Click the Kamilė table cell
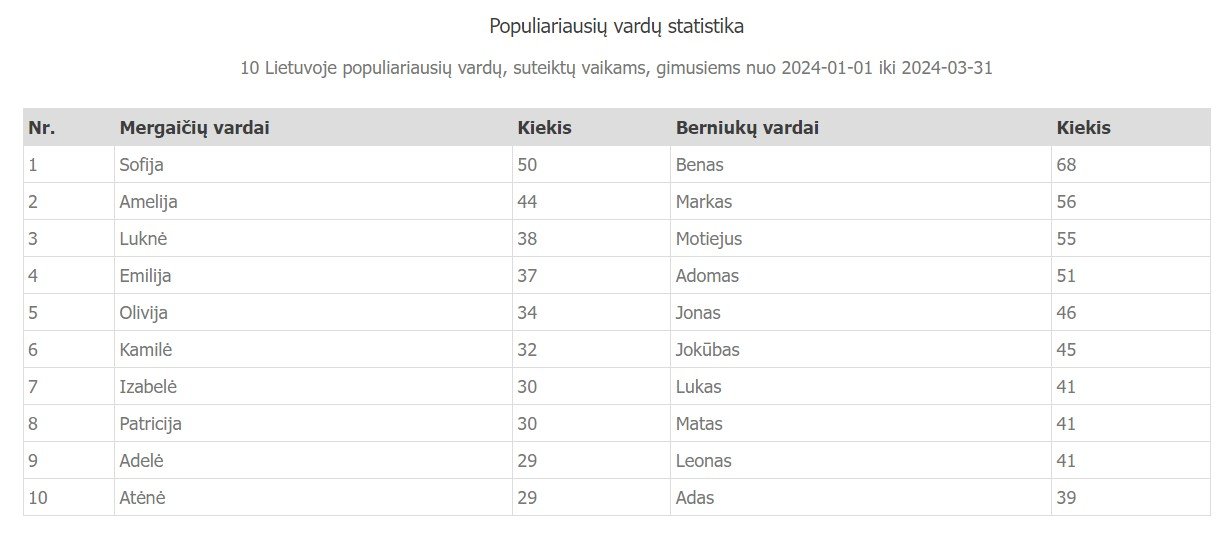The height and width of the screenshot is (538, 1228). tap(313, 350)
